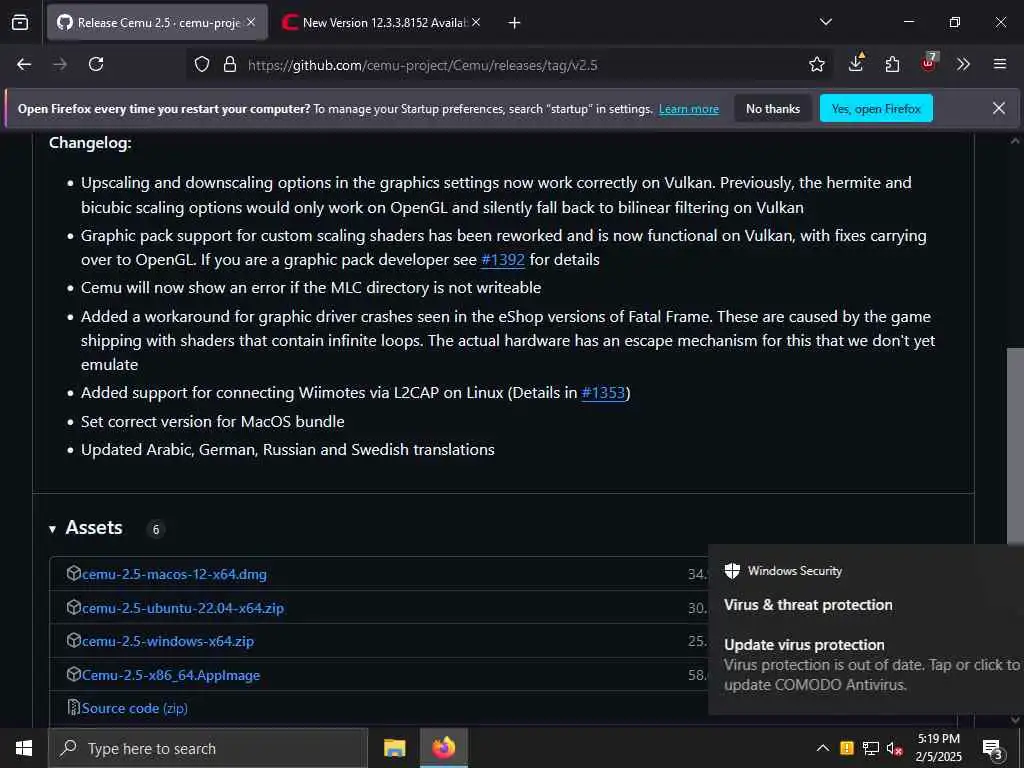Open the Firefox View pinned tab icon
This screenshot has width=1024, height=768.
point(20,22)
